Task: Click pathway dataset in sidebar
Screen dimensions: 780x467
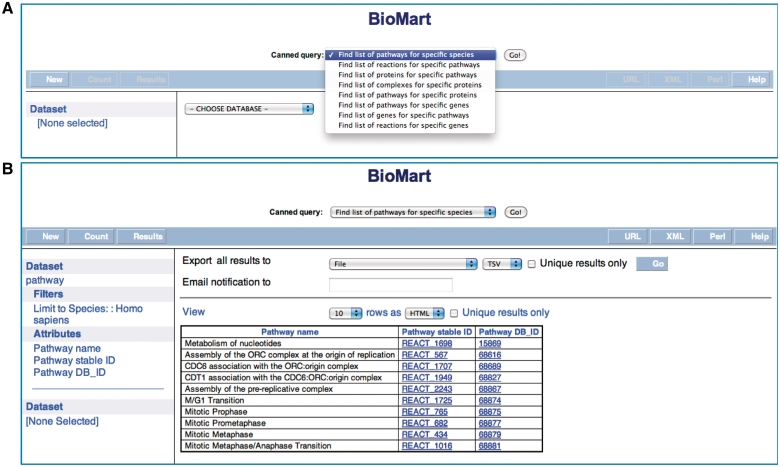Action: (45, 280)
